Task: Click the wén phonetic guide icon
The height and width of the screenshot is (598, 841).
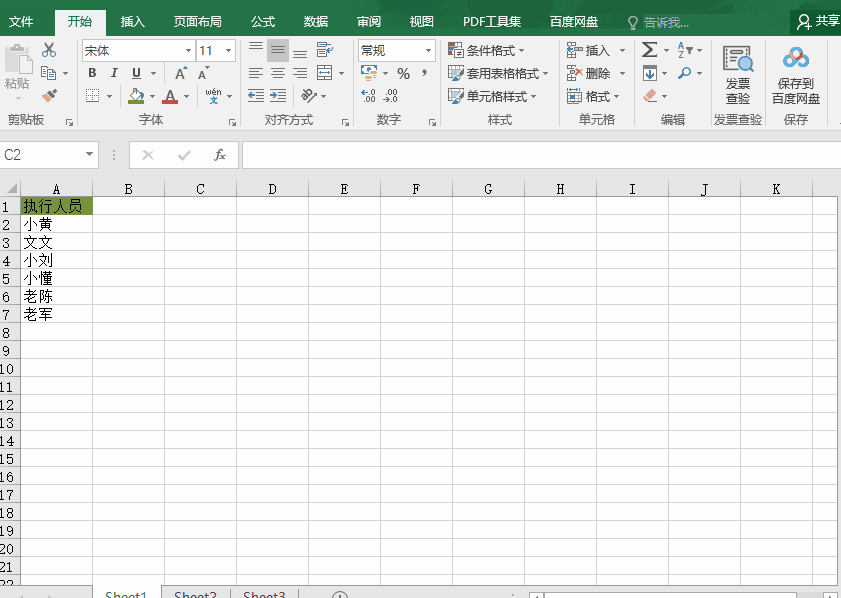Action: pos(213,96)
